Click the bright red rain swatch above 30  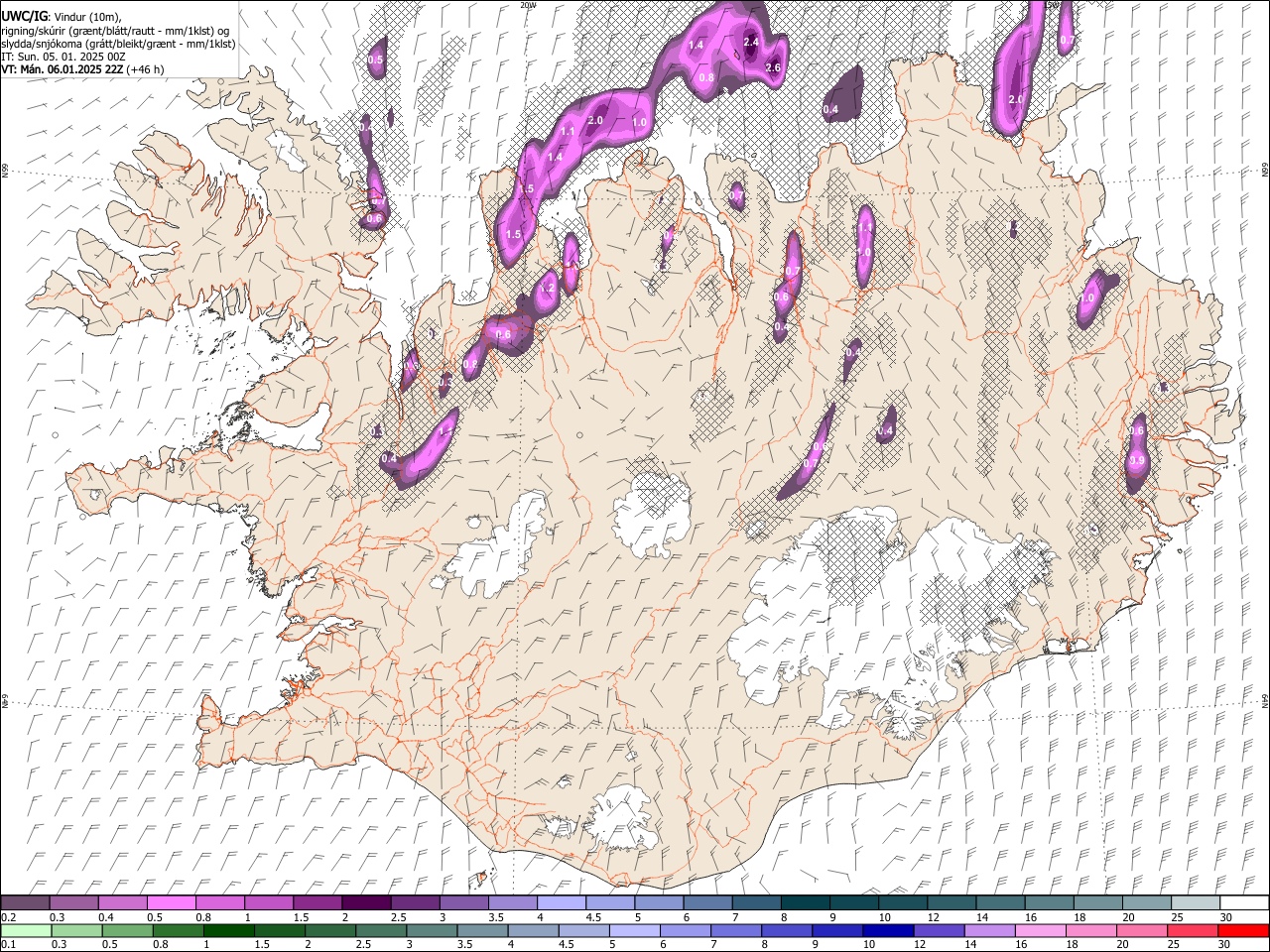1242,930
